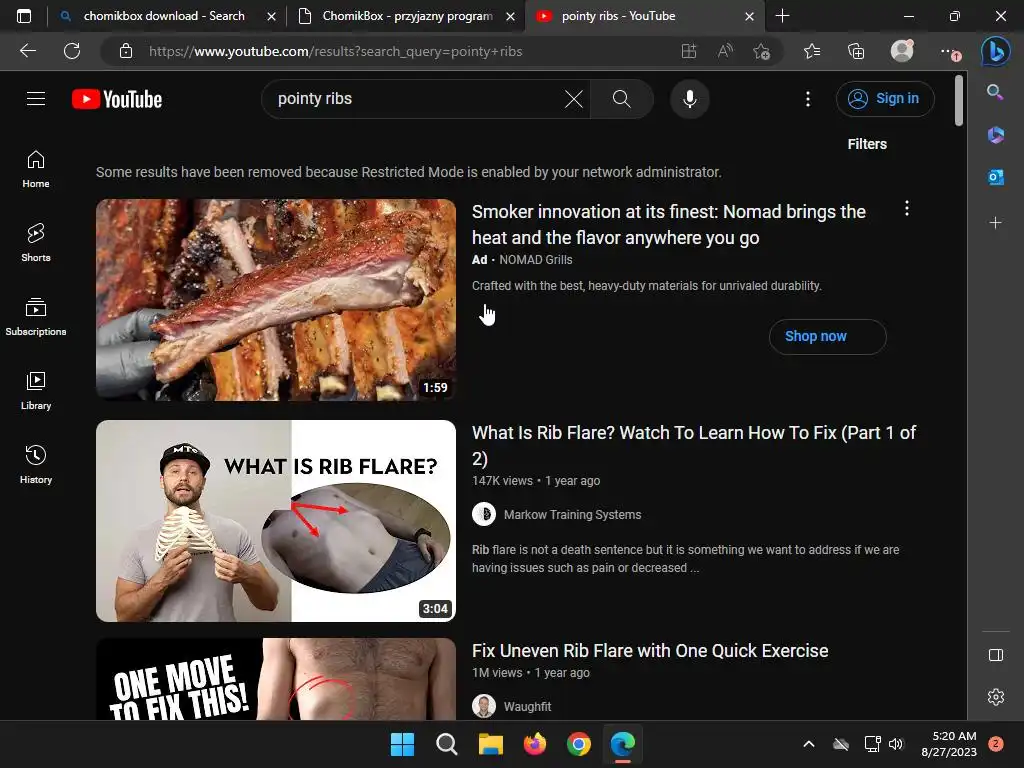1024x768 pixels.
Task: Click the Sign in button
Action: [x=885, y=99]
